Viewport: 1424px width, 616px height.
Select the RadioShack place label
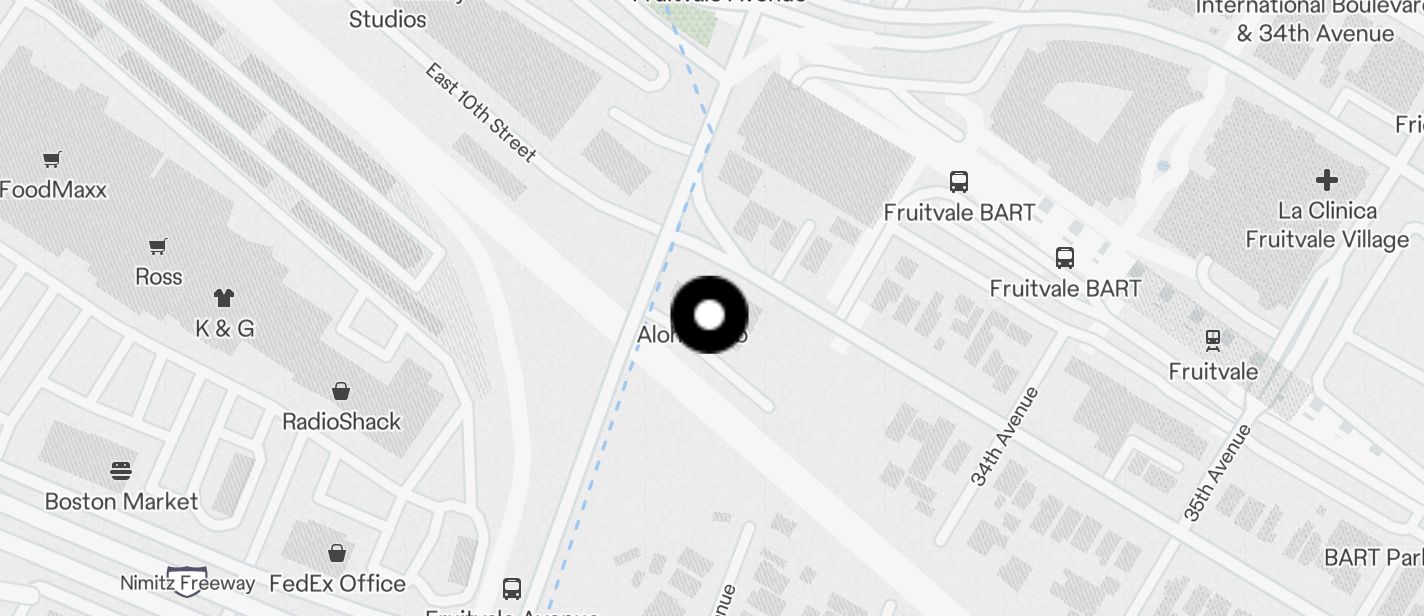(341, 421)
